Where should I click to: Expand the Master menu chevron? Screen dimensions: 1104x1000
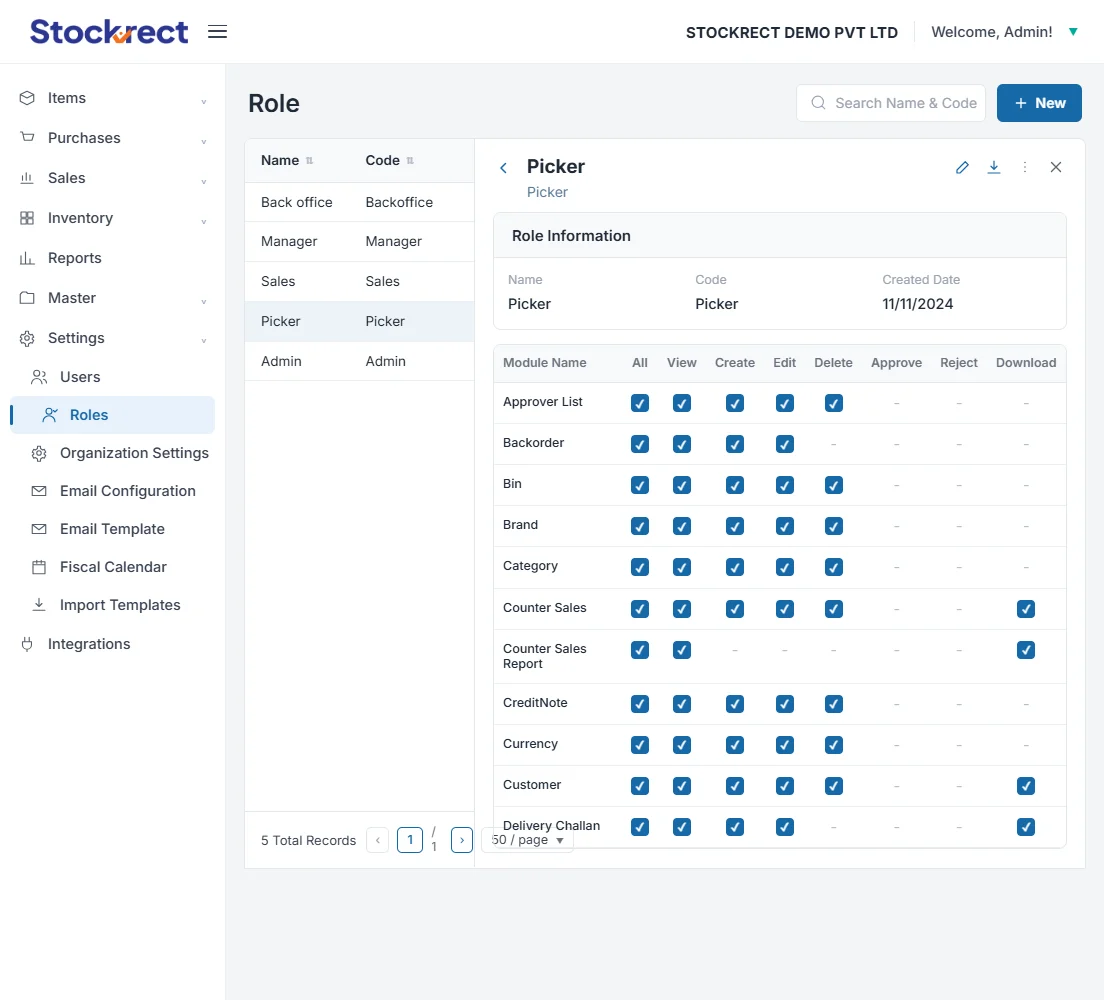203,301
